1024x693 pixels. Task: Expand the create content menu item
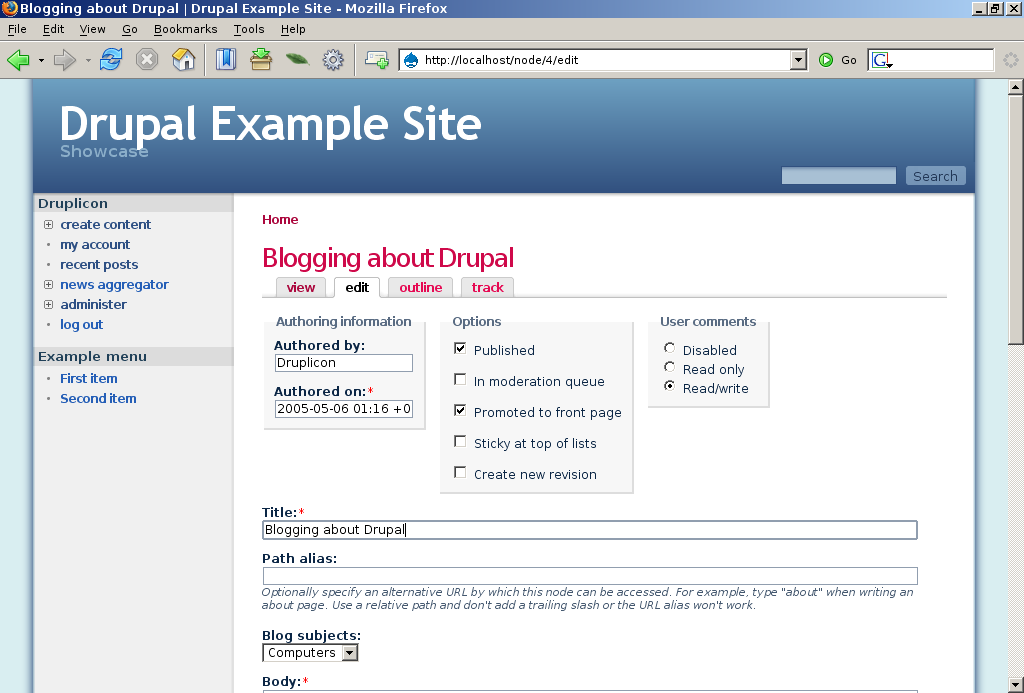[x=48, y=225]
